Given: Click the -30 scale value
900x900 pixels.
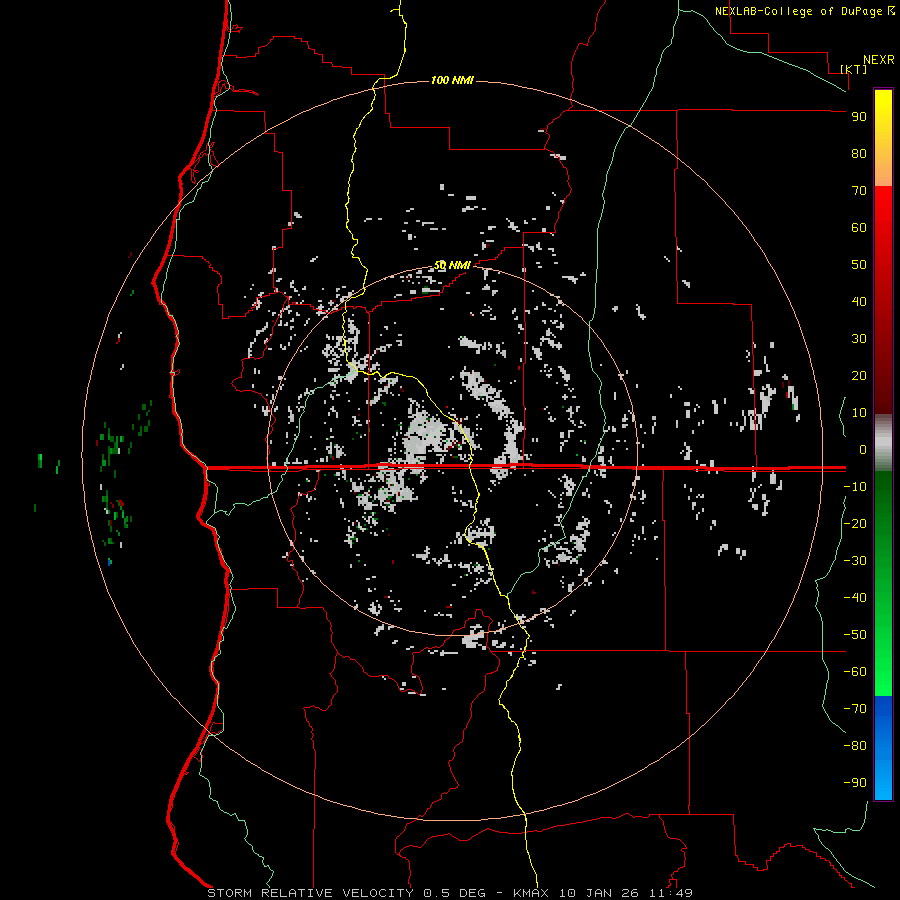Looking at the screenshot, I should pyautogui.click(x=855, y=561).
